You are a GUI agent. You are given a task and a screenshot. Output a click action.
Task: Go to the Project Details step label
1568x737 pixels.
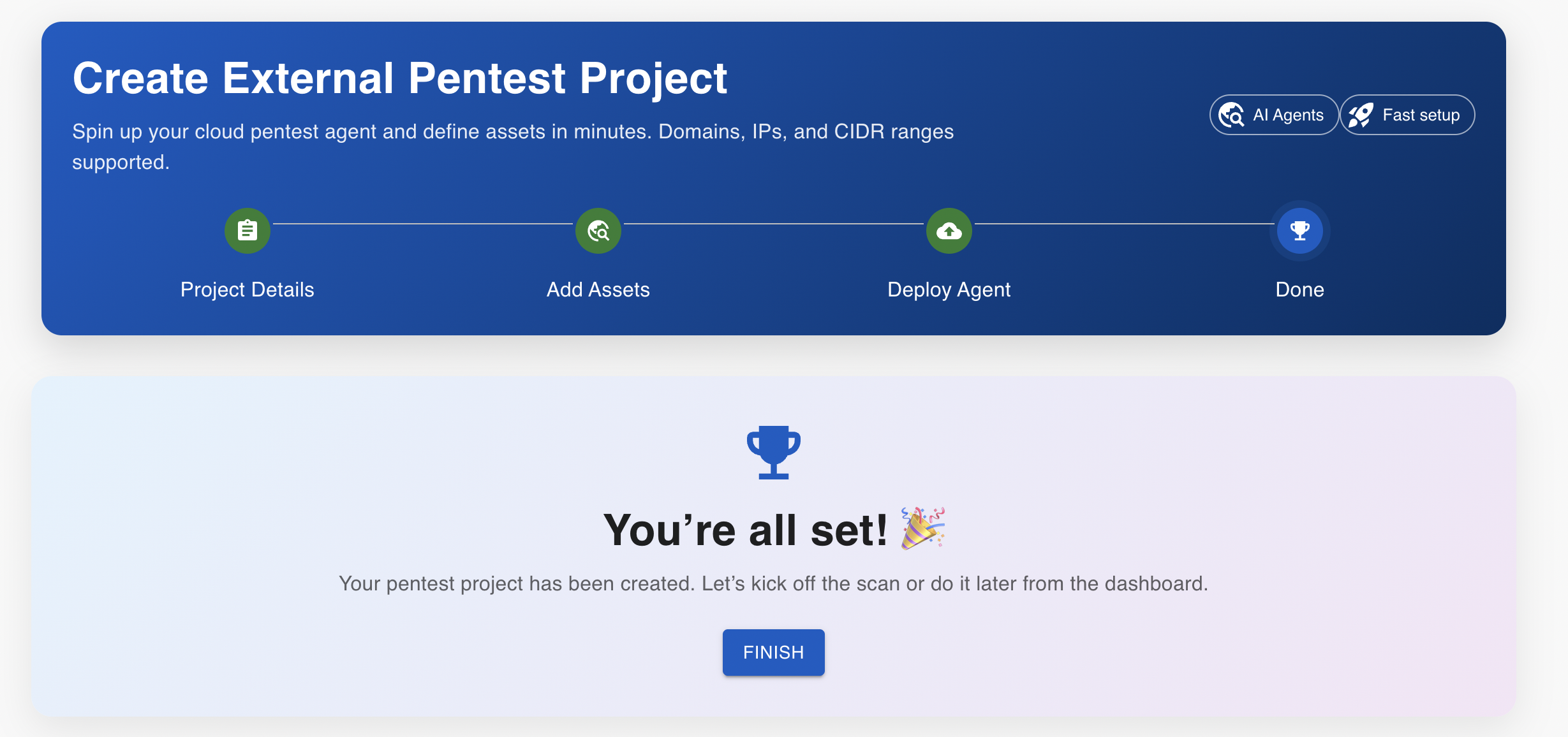tap(248, 289)
